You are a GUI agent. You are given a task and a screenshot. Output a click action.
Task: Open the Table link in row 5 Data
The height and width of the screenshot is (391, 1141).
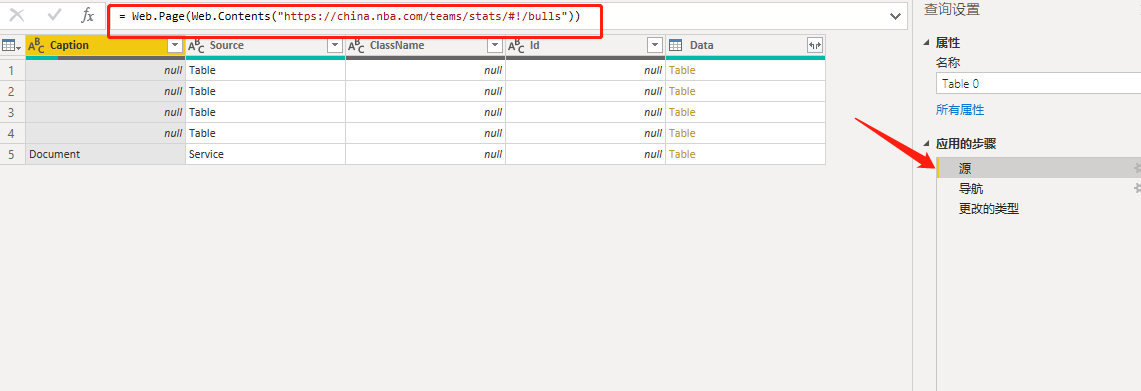tap(682, 154)
